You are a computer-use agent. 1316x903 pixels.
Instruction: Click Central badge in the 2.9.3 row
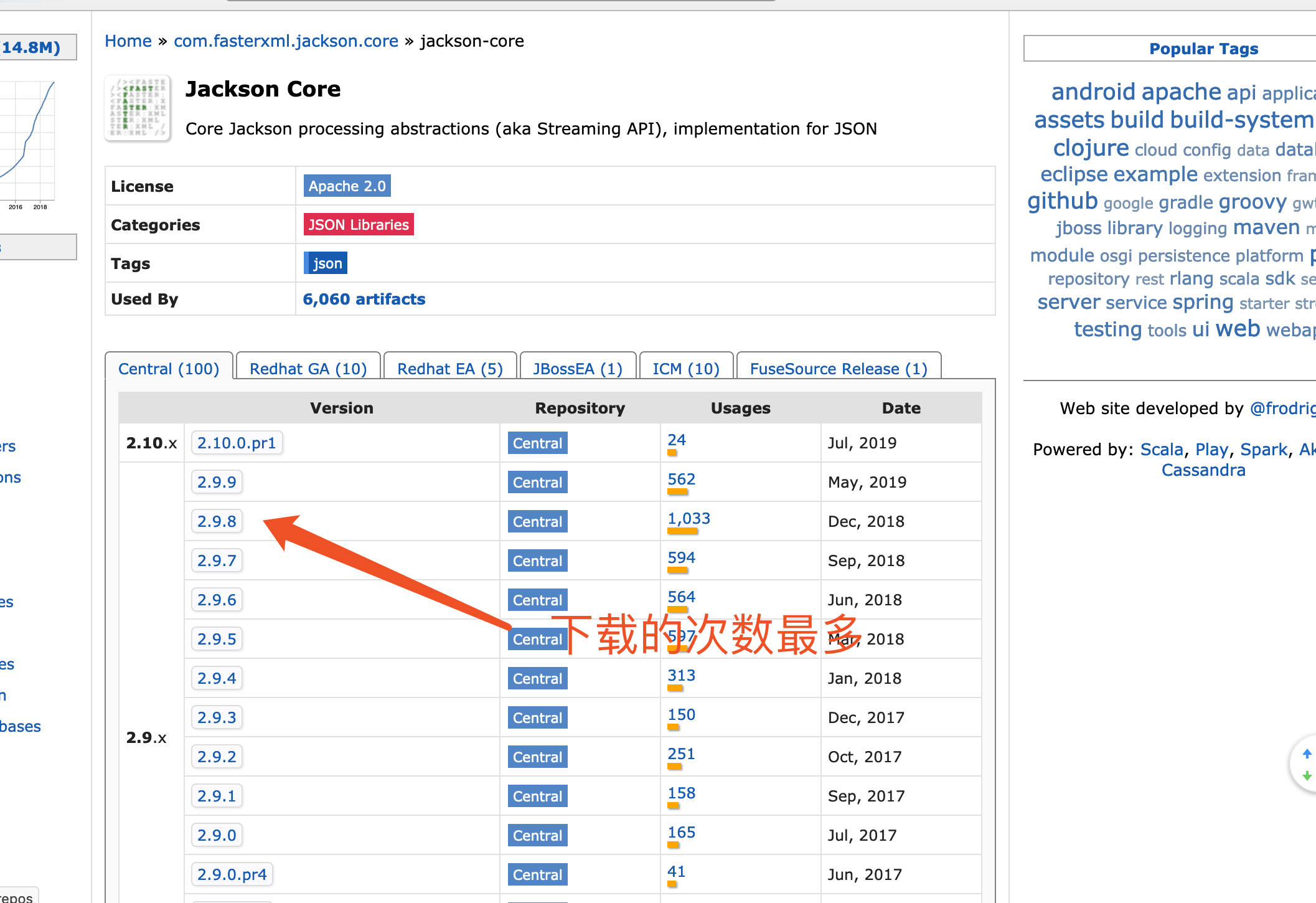coord(538,717)
